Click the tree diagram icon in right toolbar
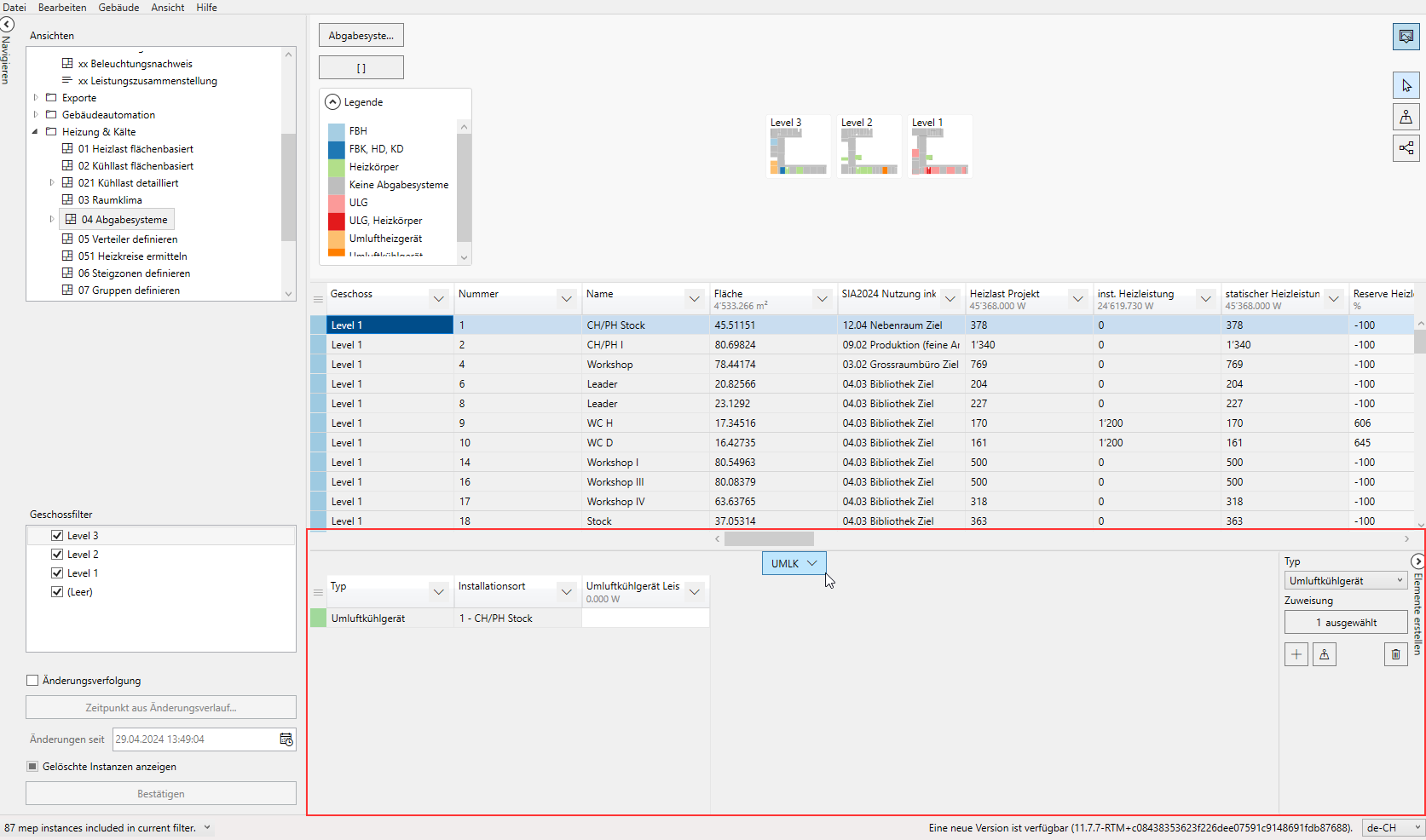This screenshot has height=840, width=1426. (1406, 148)
